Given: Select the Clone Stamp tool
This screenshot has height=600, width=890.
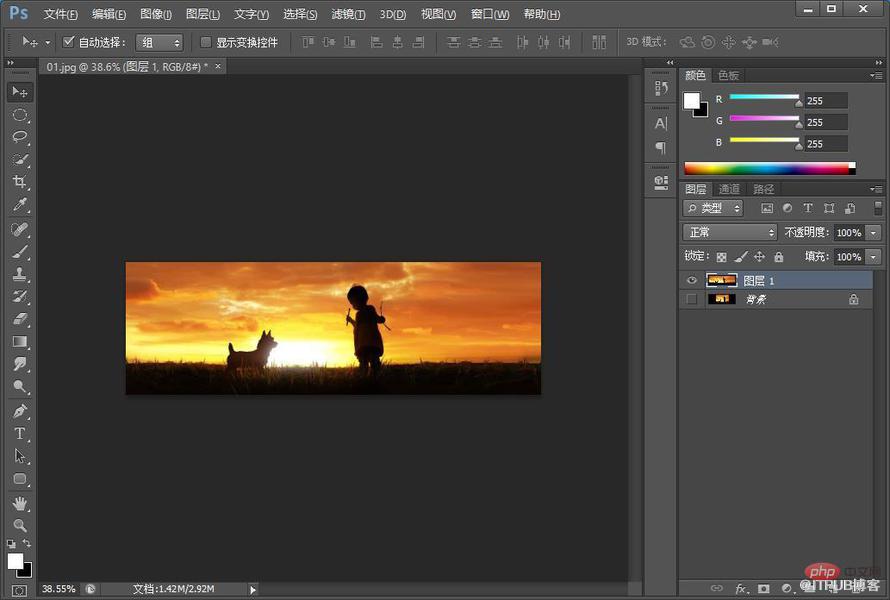Looking at the screenshot, I should click(x=20, y=274).
